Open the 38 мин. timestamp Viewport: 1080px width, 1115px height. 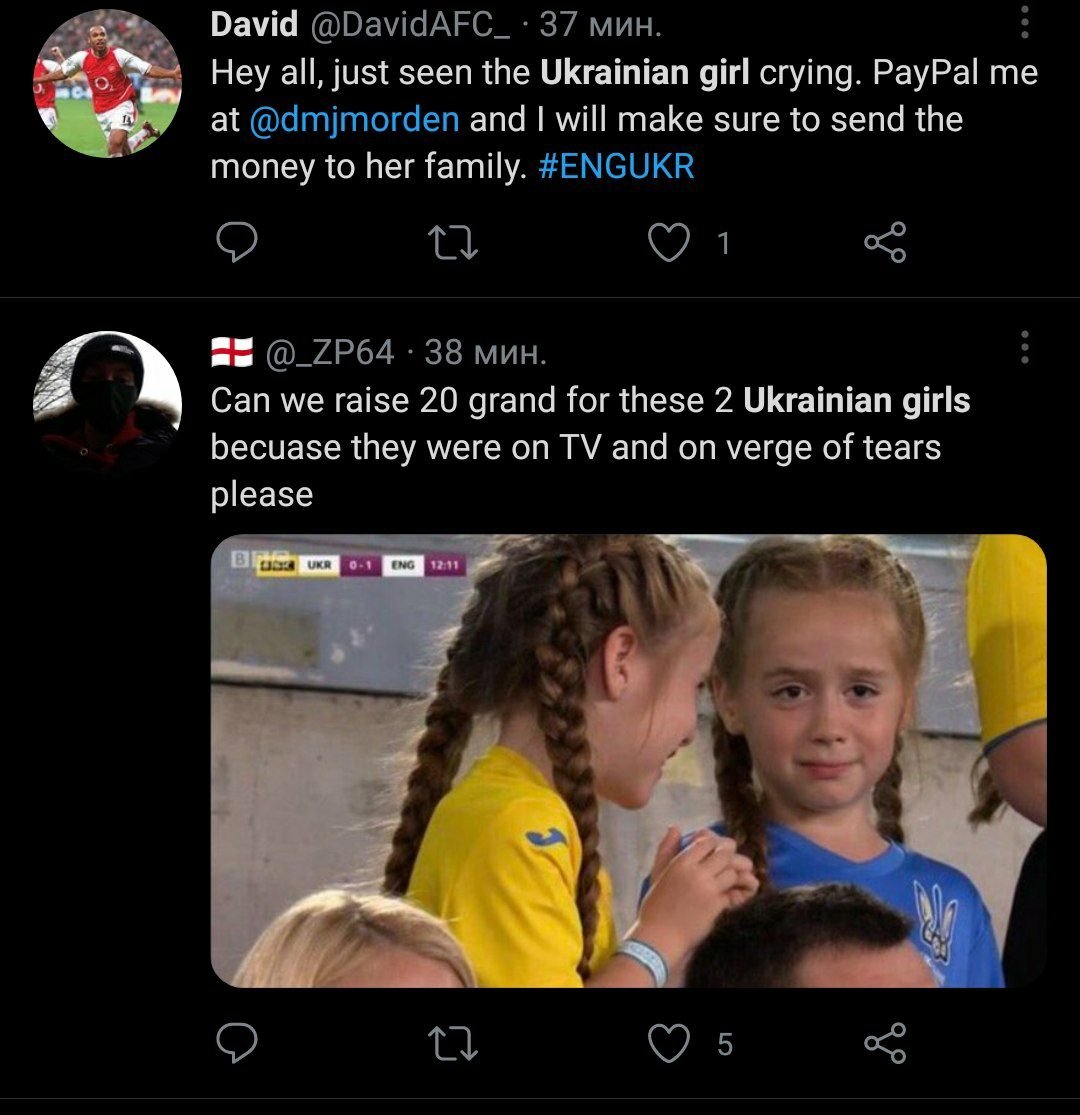coord(486,353)
